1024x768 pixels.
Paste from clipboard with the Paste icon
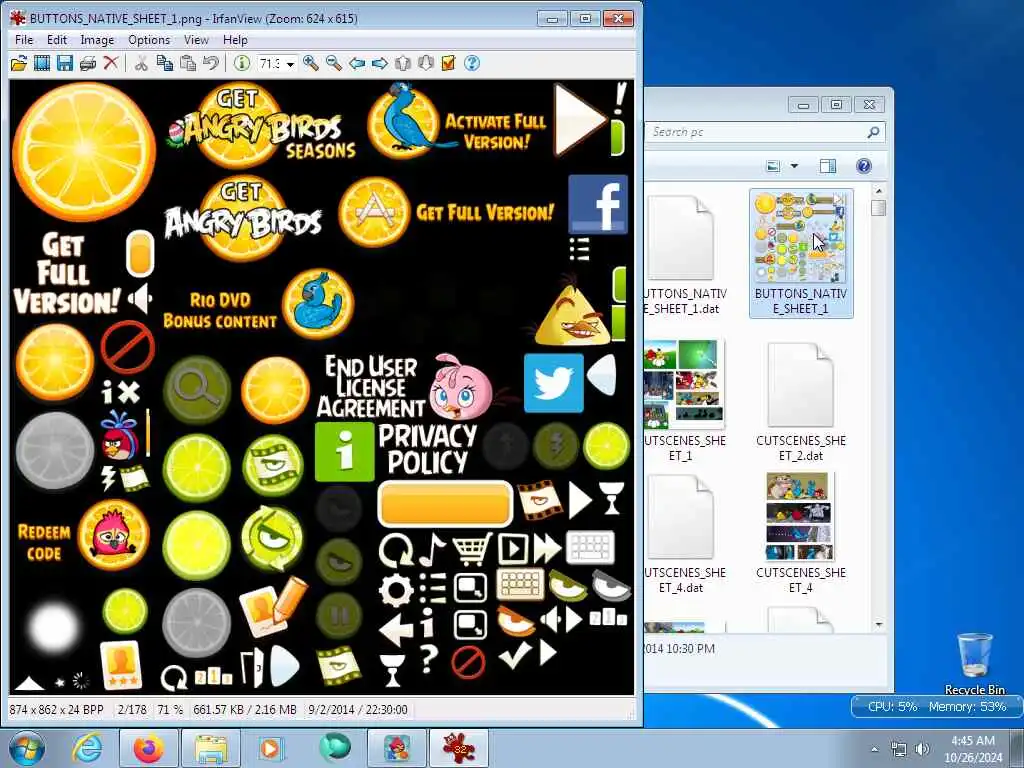pos(188,63)
